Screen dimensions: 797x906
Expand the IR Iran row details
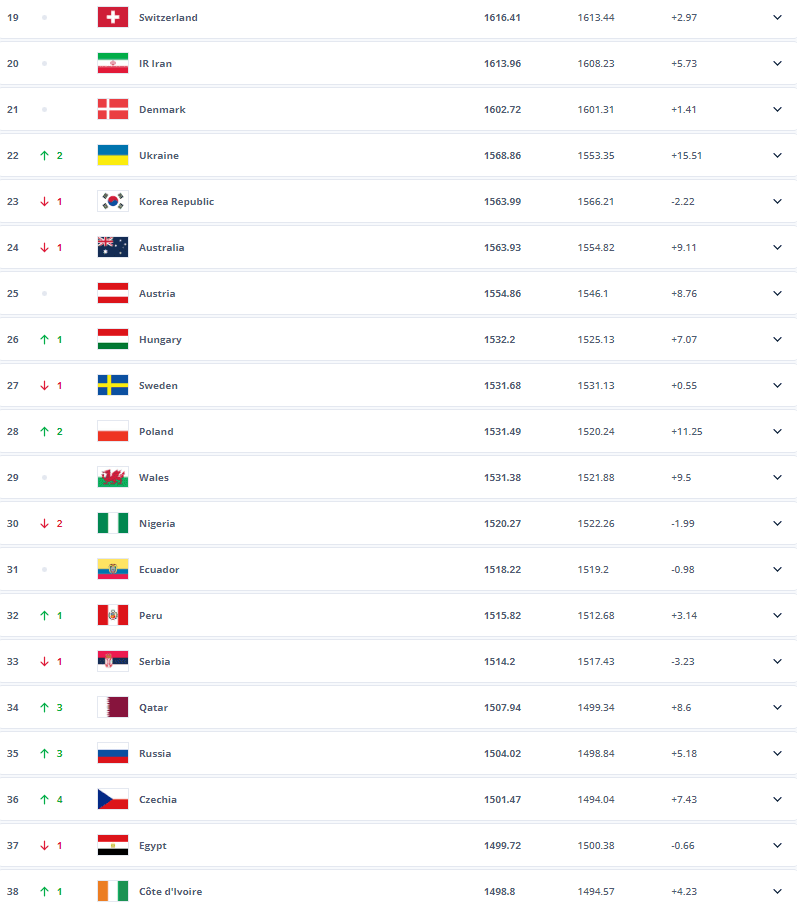(777, 63)
